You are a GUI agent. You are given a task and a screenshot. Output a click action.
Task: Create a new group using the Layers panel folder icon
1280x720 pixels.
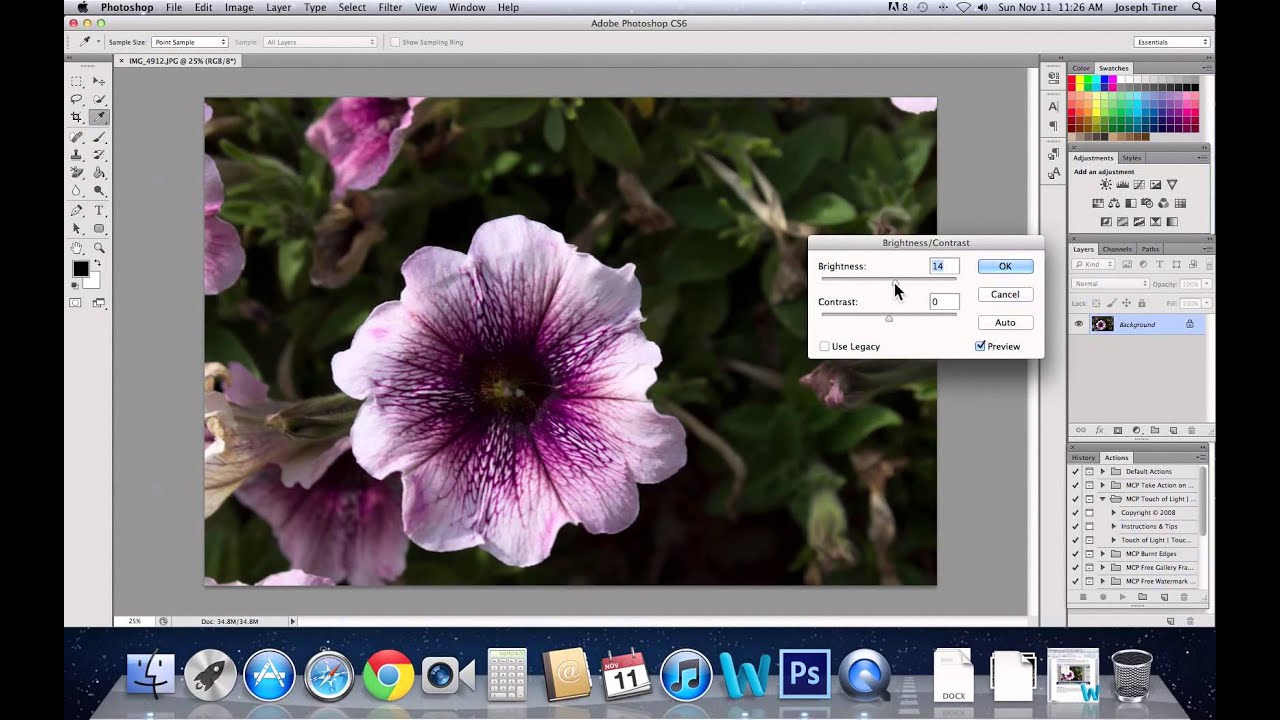[x=1154, y=430]
